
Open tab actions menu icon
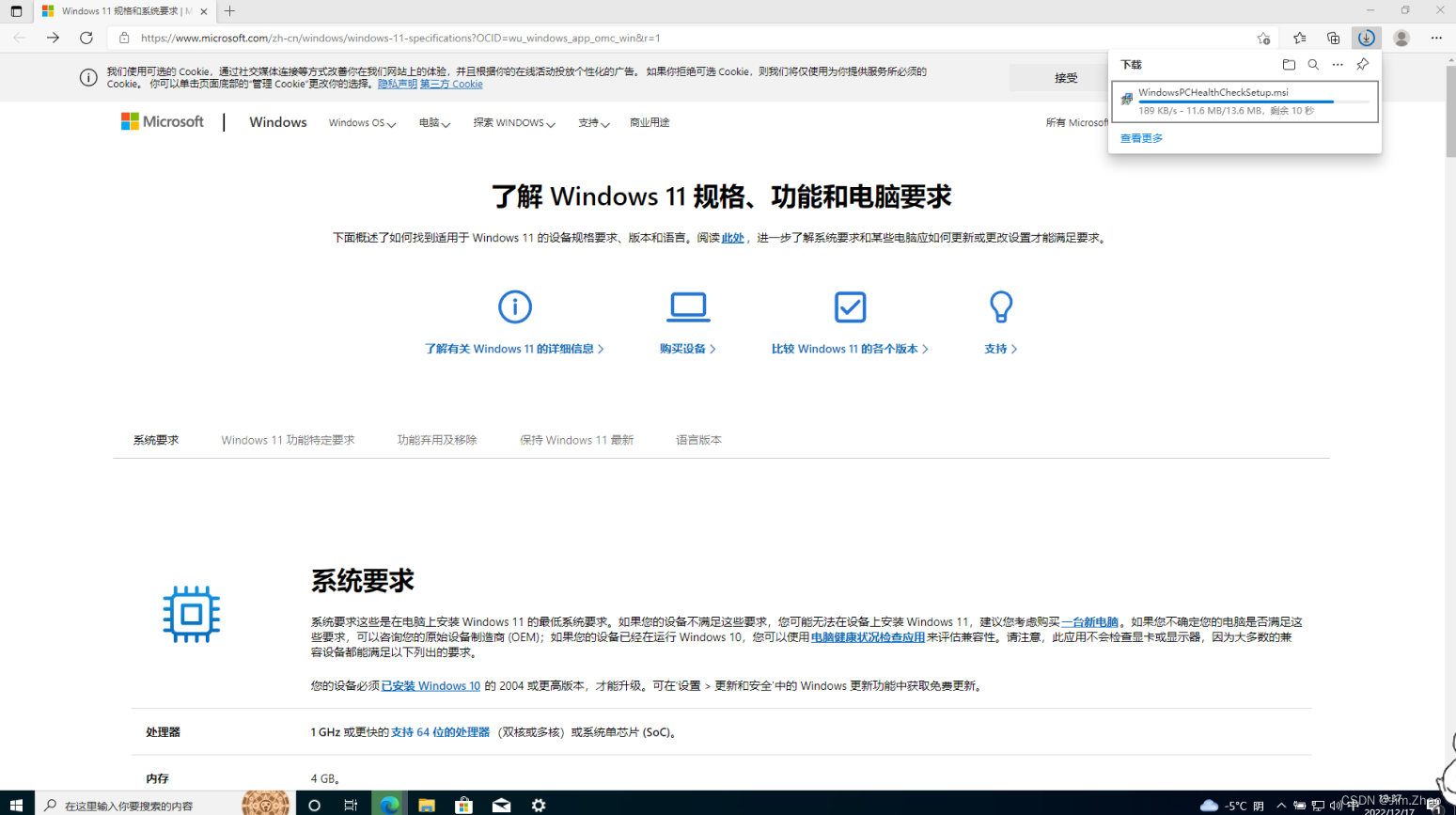(x=16, y=11)
